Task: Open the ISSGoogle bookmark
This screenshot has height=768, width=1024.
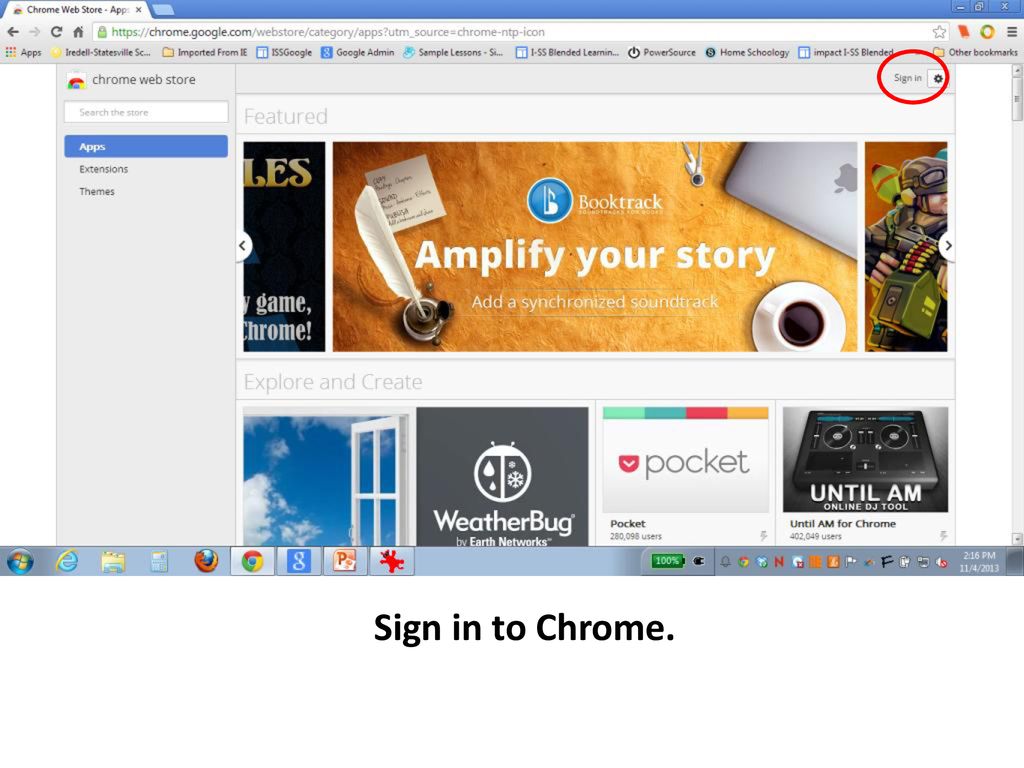Action: point(284,52)
